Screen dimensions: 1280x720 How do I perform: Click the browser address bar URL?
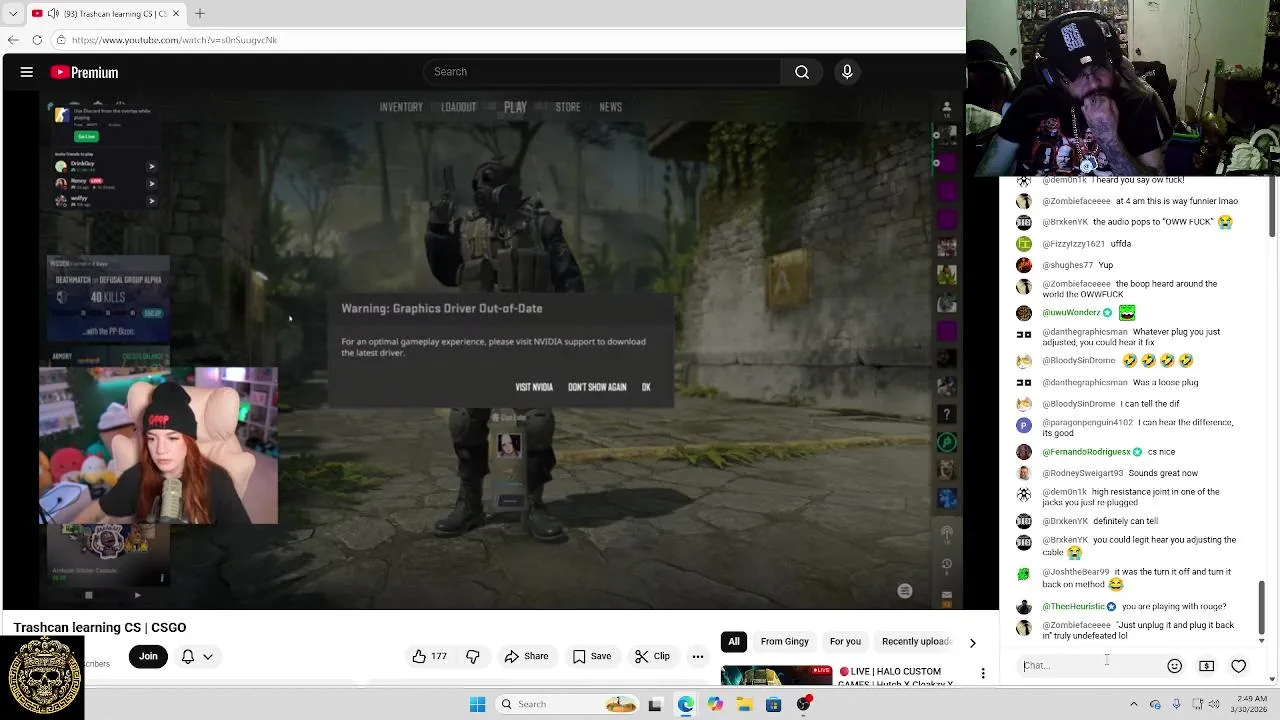pyautogui.click(x=174, y=40)
